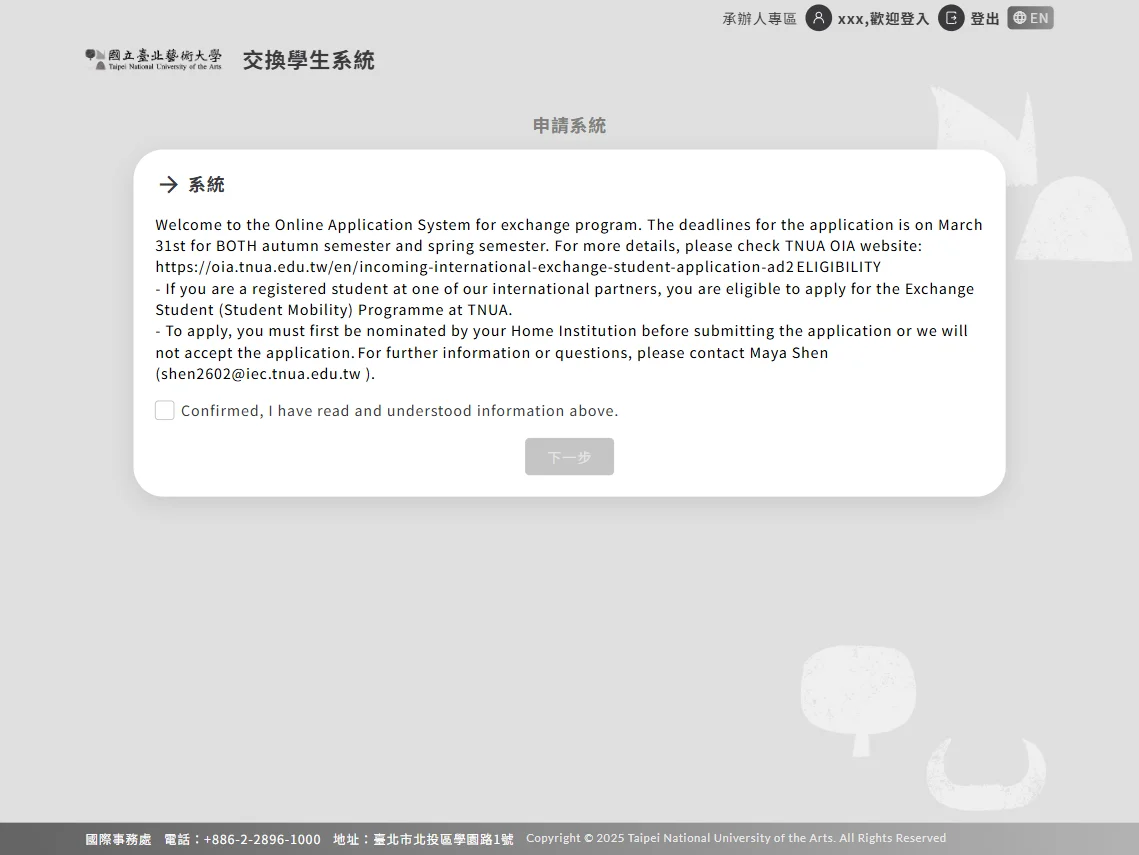
Task: Enable the information confirmation checkbox
Action: pyautogui.click(x=164, y=410)
